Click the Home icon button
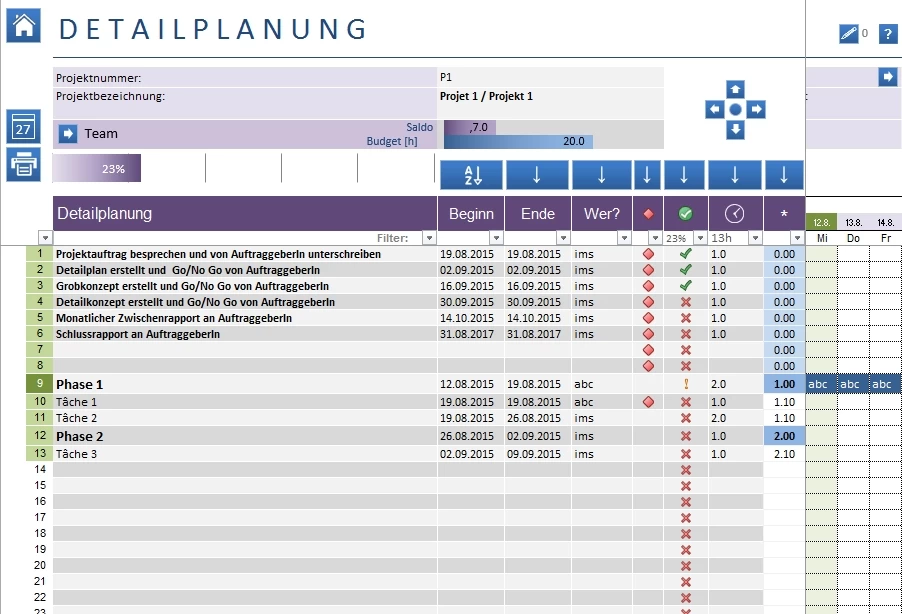This screenshot has height=614, width=902. click(23, 25)
